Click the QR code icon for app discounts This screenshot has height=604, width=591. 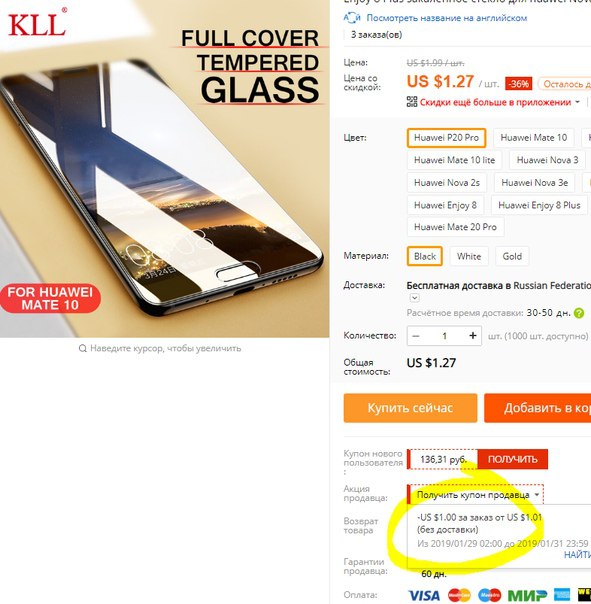coord(412,102)
